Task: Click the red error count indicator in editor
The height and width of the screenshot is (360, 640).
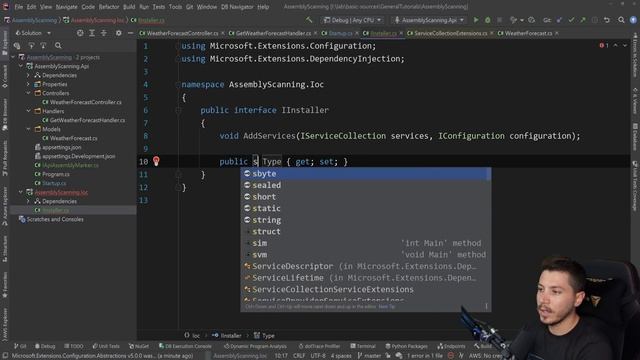Action: pyautogui.click(x=604, y=45)
